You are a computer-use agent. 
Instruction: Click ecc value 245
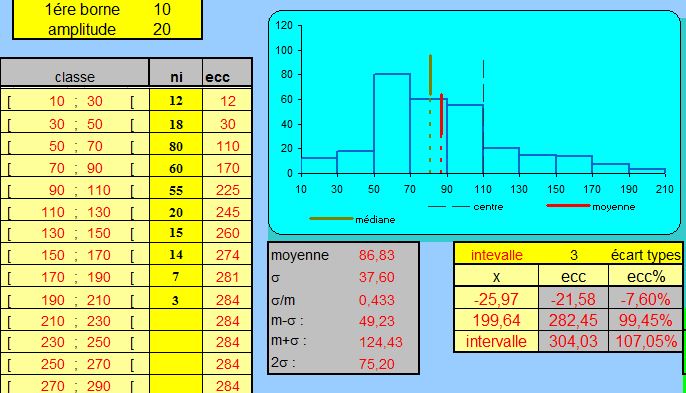[228, 212]
